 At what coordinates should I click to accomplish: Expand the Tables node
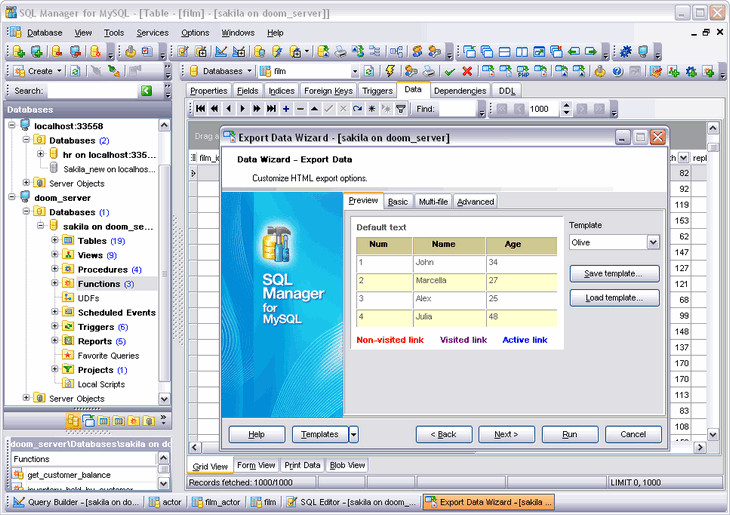[x=56, y=241]
